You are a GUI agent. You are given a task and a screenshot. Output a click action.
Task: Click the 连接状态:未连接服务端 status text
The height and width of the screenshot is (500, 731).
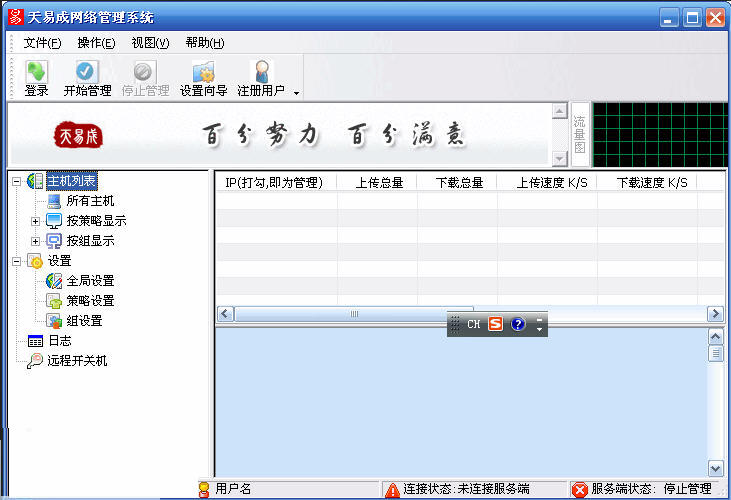coord(466,489)
